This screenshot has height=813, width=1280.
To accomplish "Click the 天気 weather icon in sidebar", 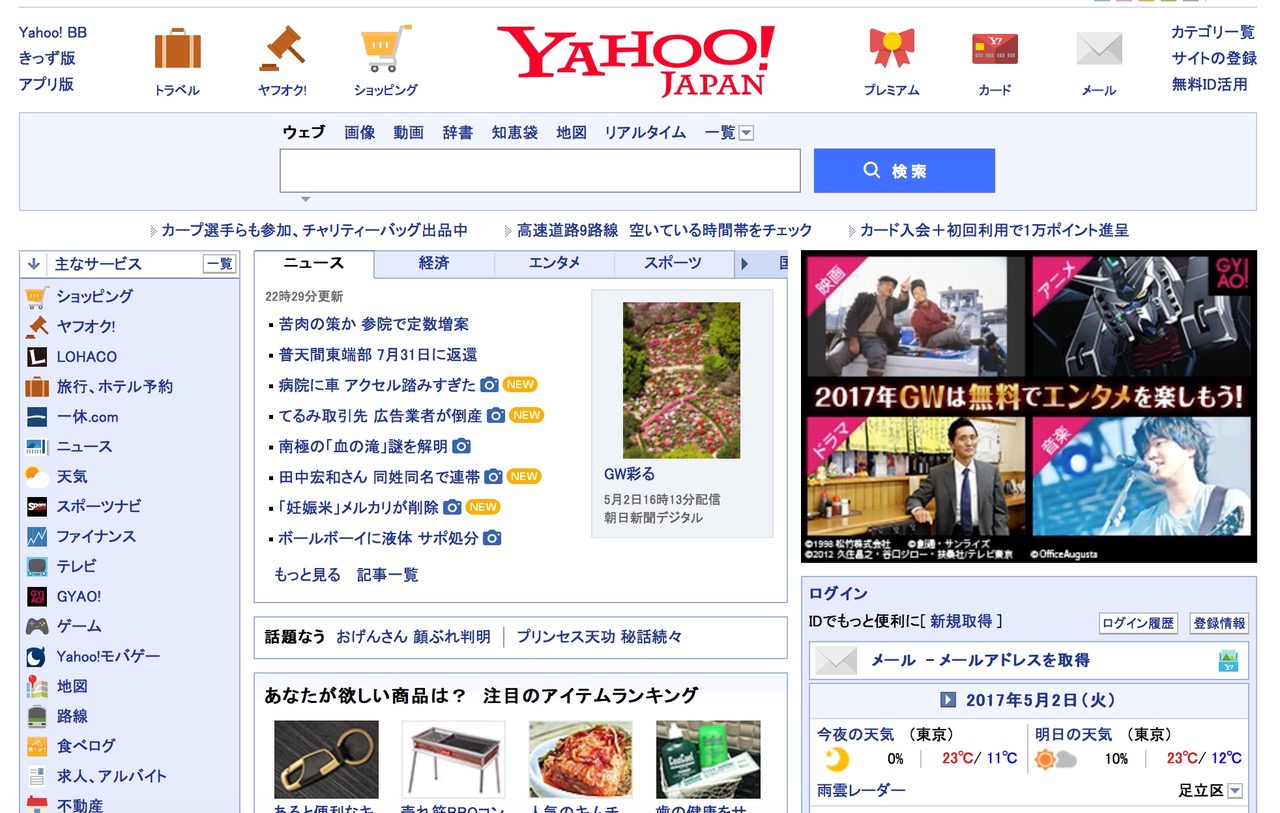I will point(37,476).
